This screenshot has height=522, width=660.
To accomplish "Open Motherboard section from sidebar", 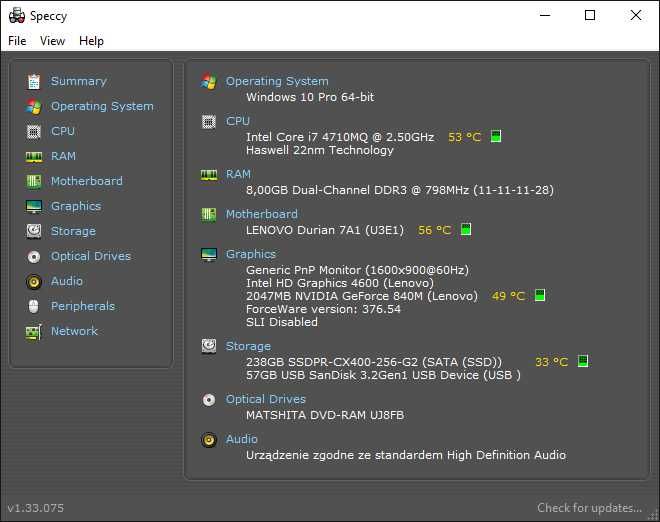I will [87, 181].
